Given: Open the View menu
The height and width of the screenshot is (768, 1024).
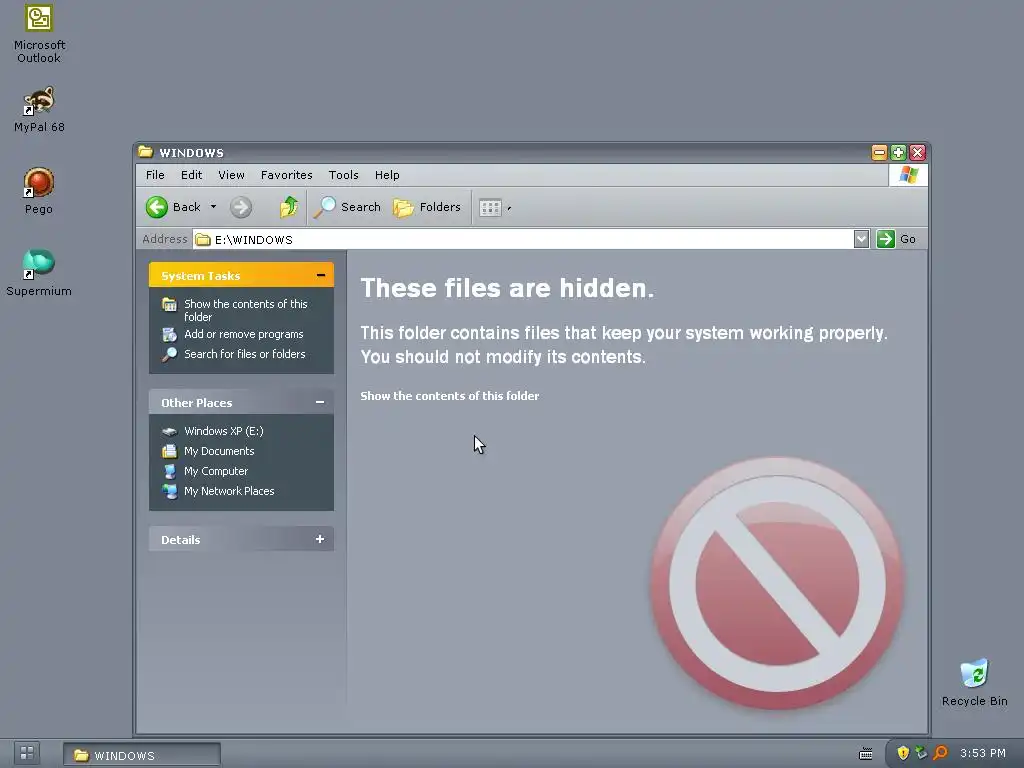Looking at the screenshot, I should (x=231, y=175).
